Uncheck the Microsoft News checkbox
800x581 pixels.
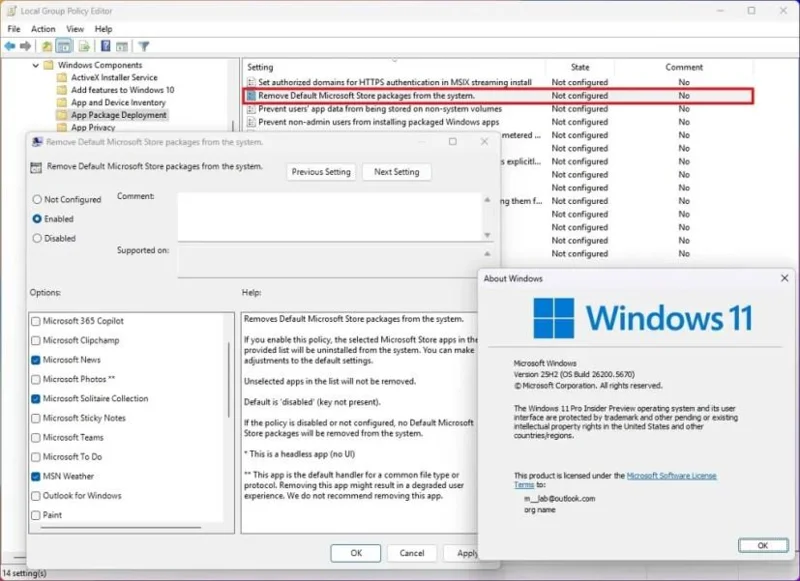[x=36, y=360]
